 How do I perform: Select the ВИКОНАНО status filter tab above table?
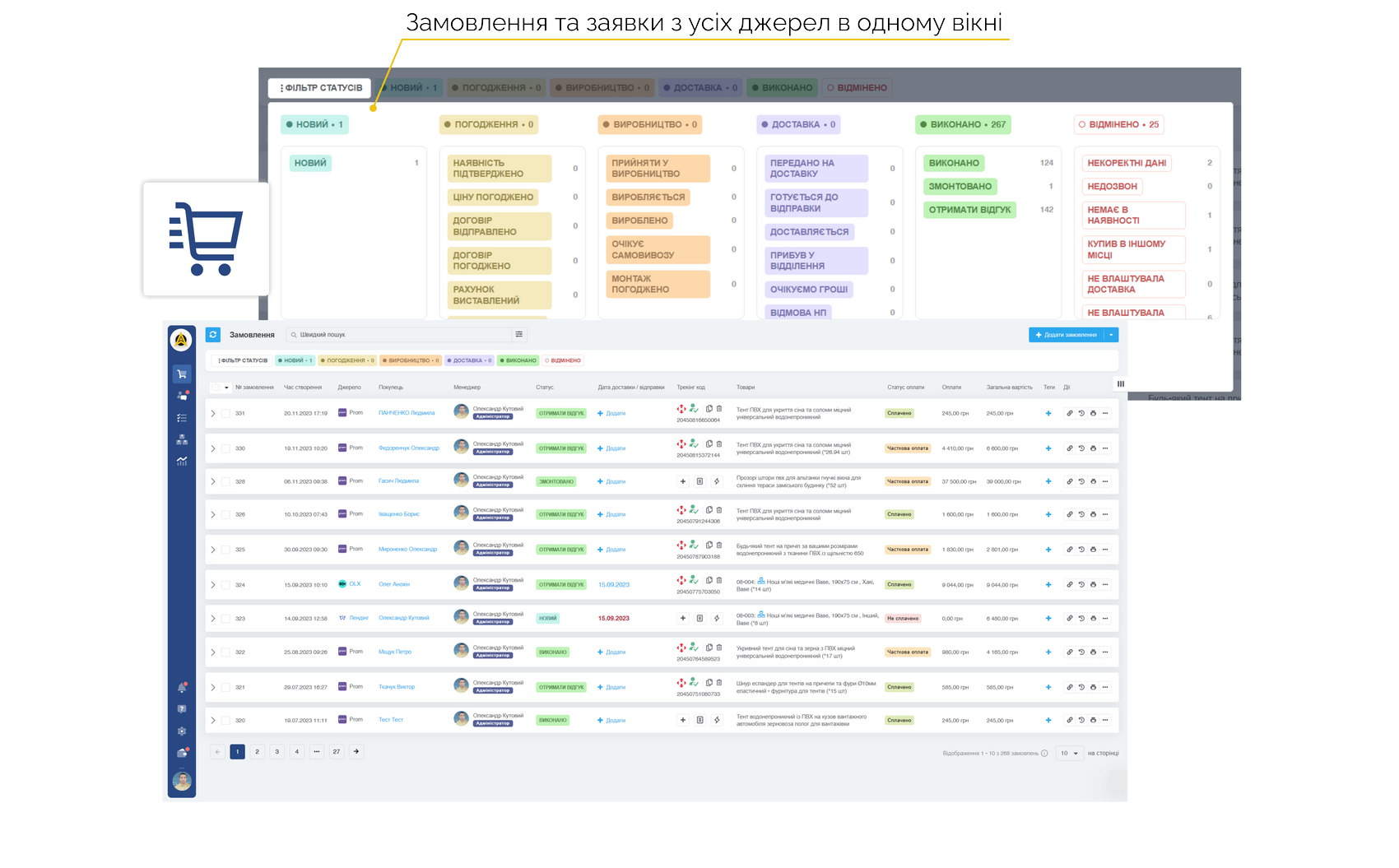click(x=518, y=360)
